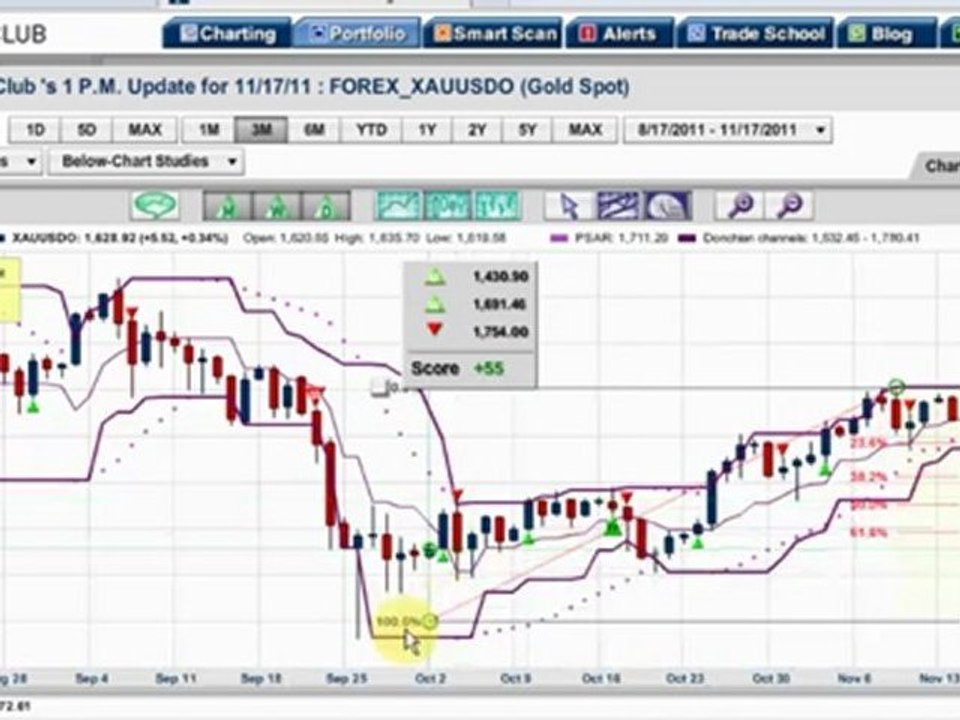960x720 pixels.
Task: Click the green circle Fibonacci handle at chart top
Action: coord(896,387)
